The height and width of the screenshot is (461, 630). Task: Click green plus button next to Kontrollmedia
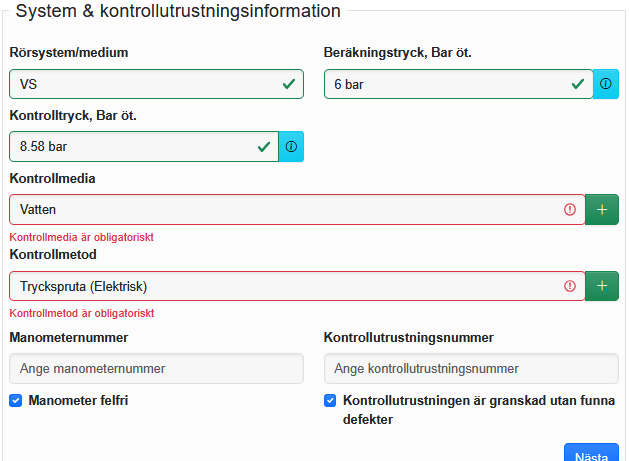pyautogui.click(x=602, y=209)
